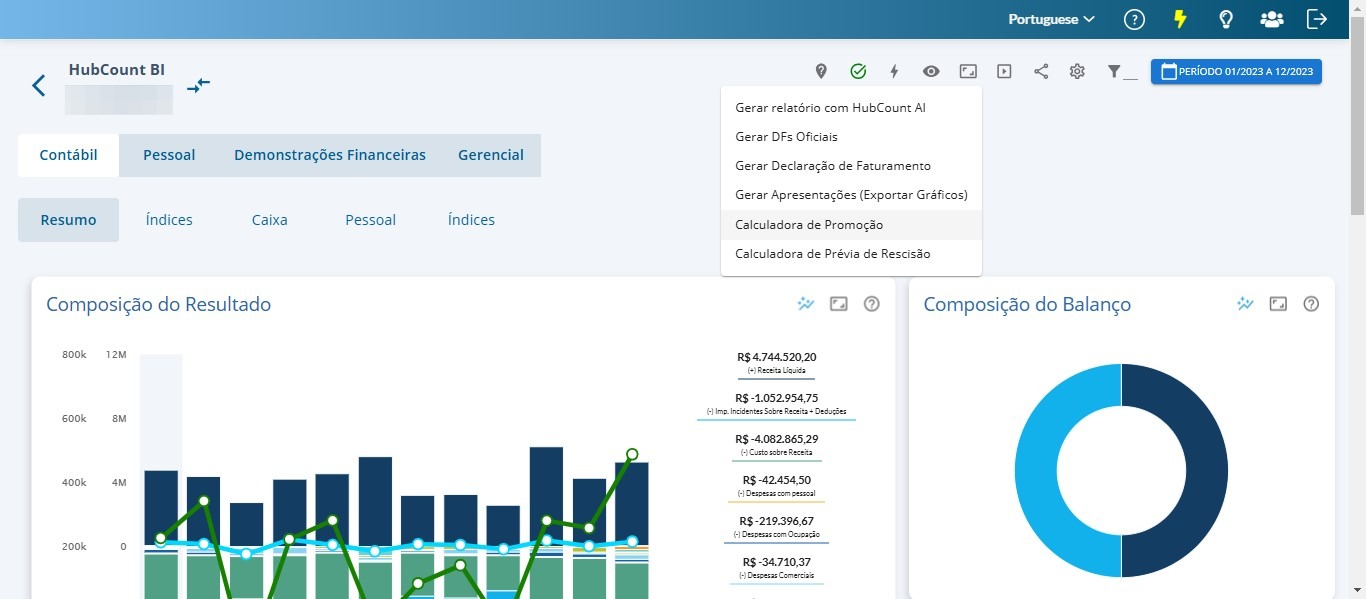Switch to Demonstrações Financeiras tab

pyautogui.click(x=330, y=155)
